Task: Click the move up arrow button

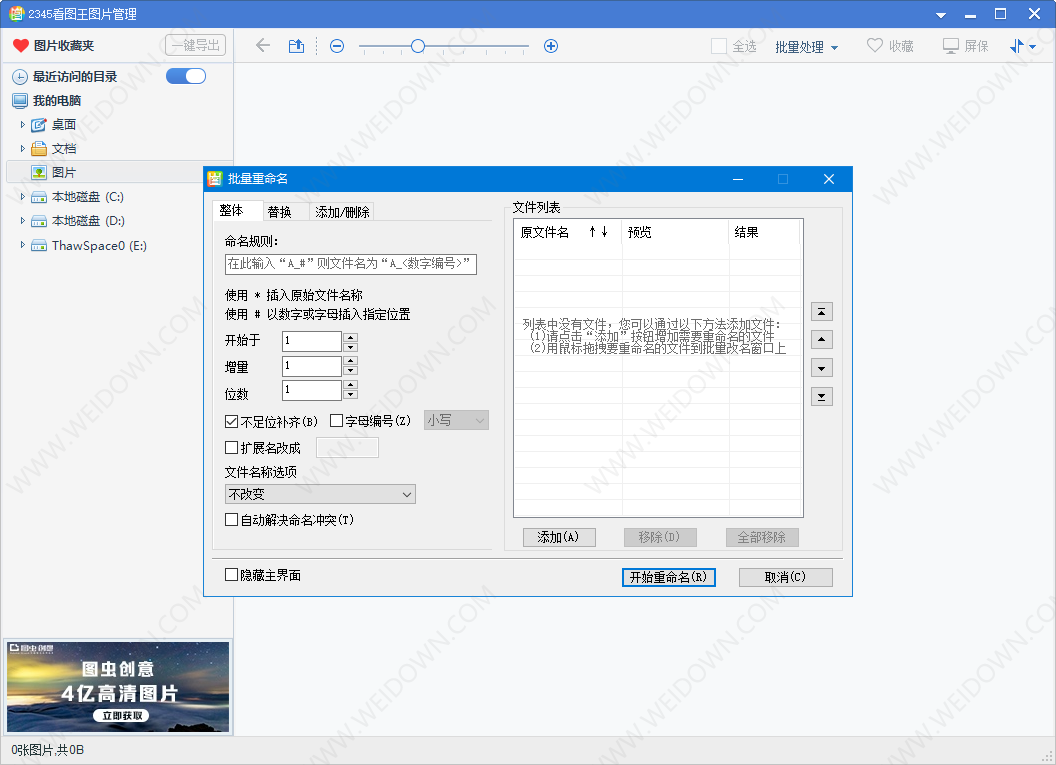Action: coord(822,339)
